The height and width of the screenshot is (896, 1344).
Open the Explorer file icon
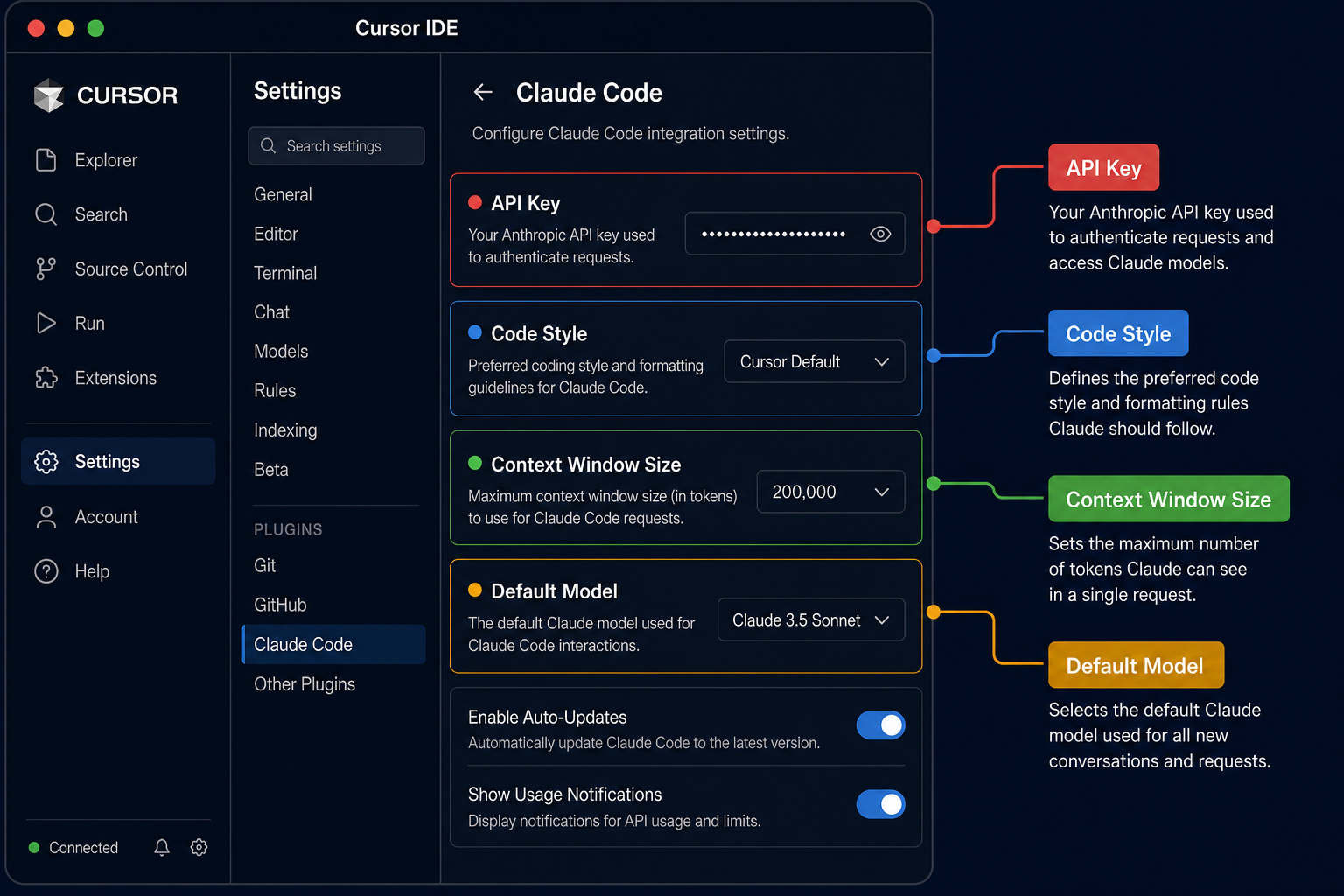tap(45, 160)
